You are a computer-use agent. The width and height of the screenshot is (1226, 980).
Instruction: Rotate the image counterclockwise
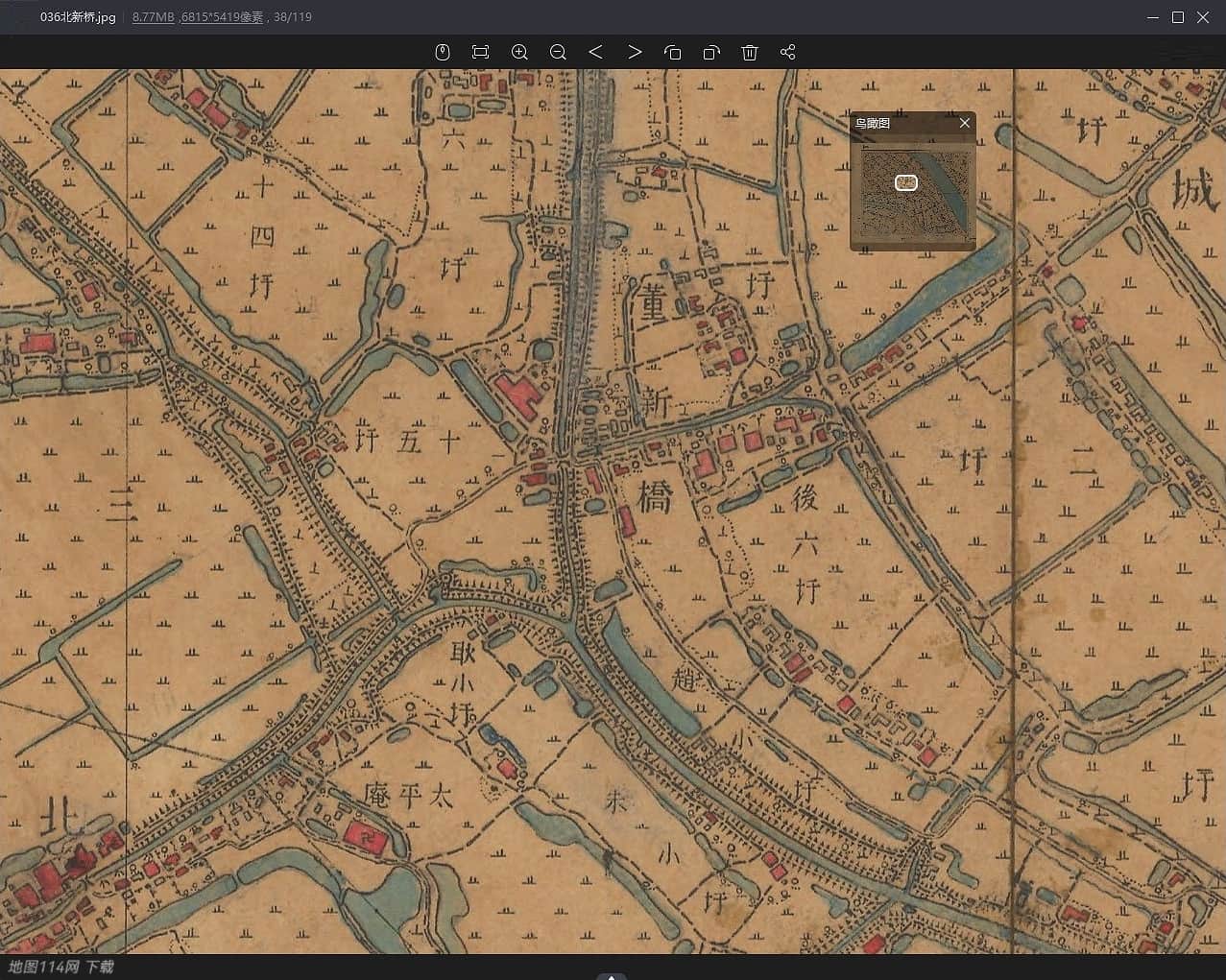tap(673, 52)
